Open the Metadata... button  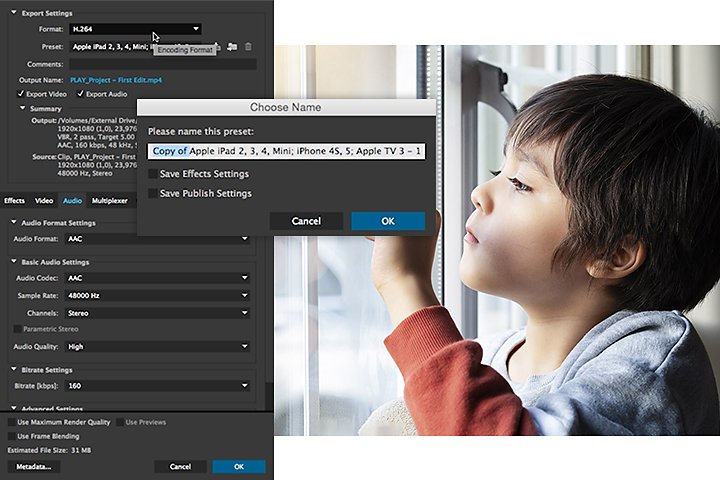[34, 467]
